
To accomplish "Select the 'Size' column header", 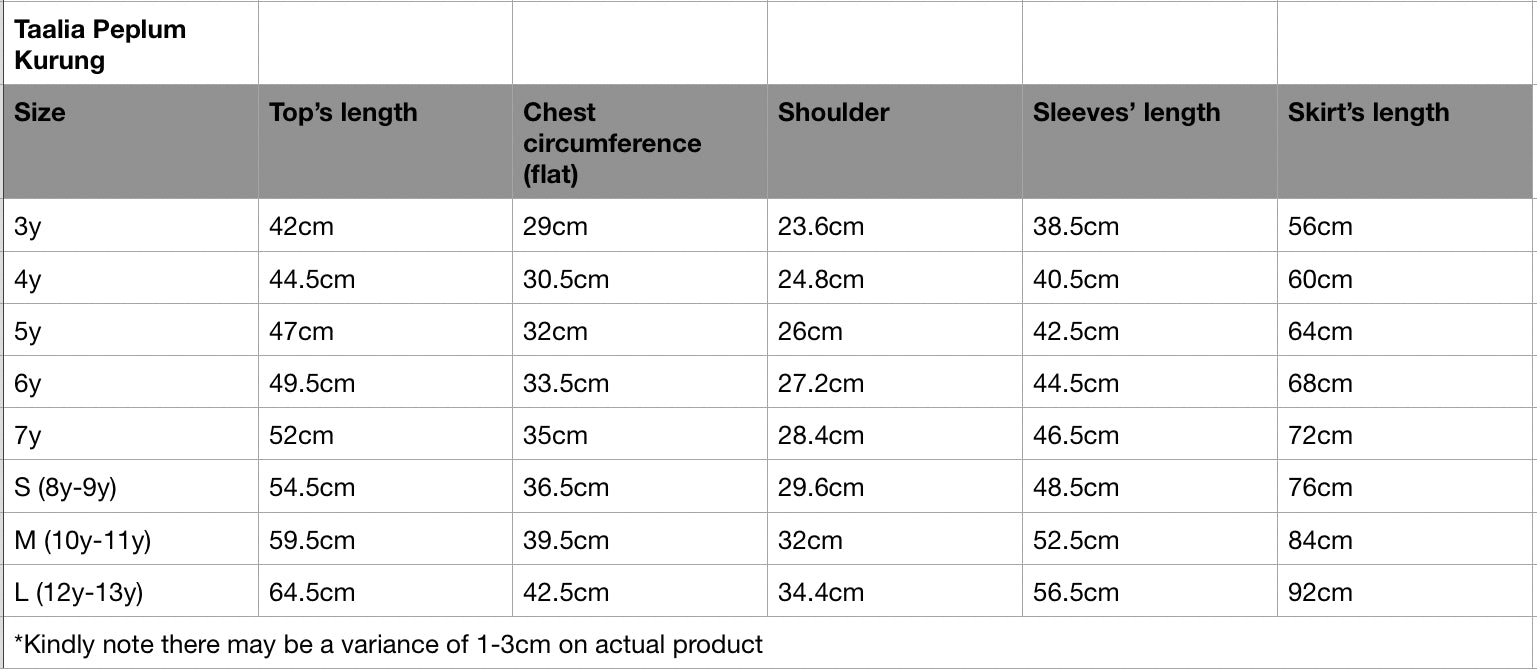I will click(x=40, y=113).
